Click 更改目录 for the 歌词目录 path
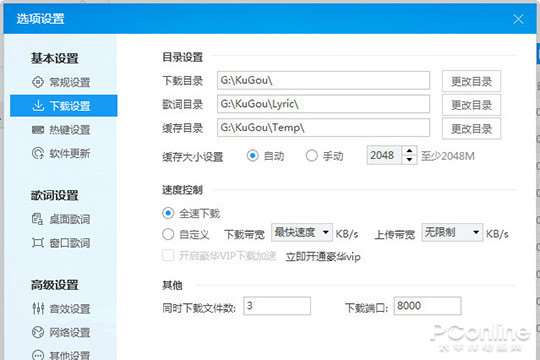 471,105
